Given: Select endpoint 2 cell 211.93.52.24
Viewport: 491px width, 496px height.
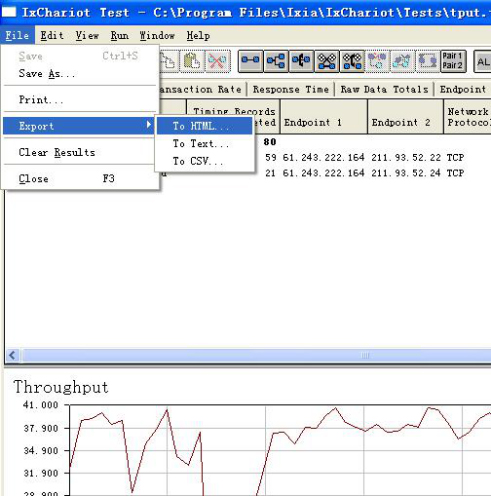Looking at the screenshot, I should click(406, 173).
